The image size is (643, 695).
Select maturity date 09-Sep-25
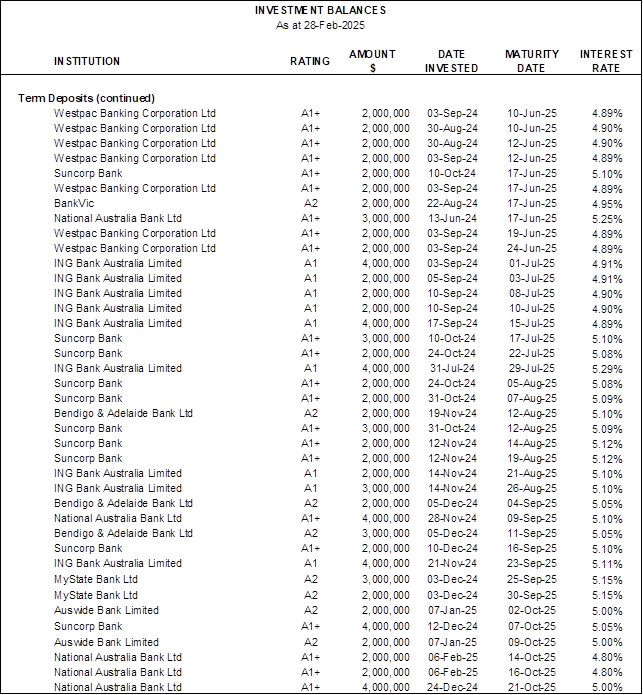pyautogui.click(x=532, y=519)
